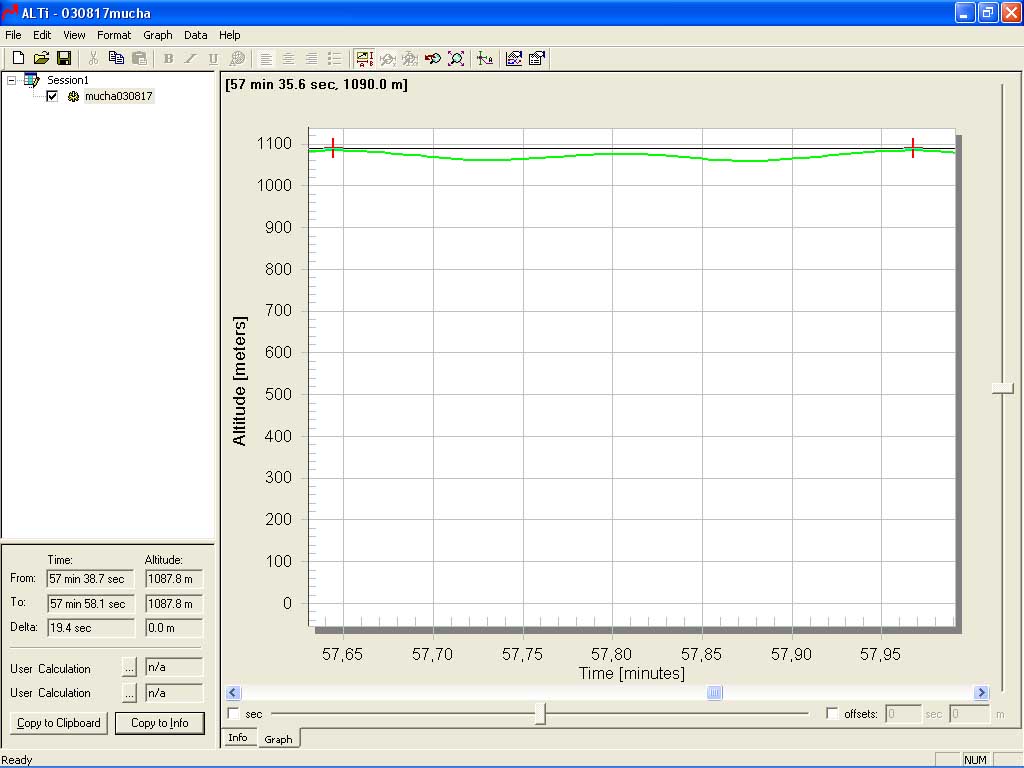Collapse the Session1 tree node
The width and height of the screenshot is (1024, 768).
[12, 80]
